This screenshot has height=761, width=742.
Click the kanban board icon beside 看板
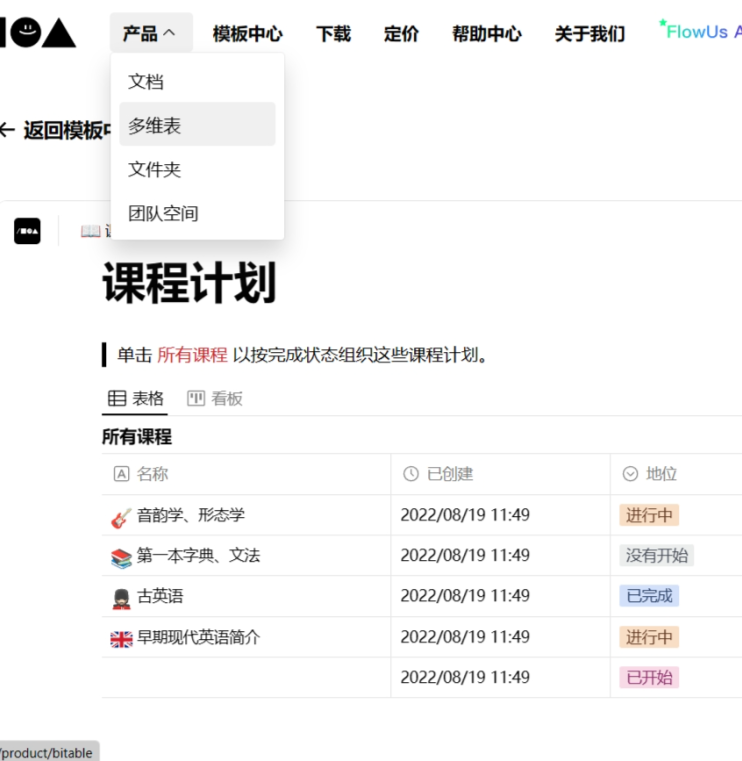click(x=196, y=398)
